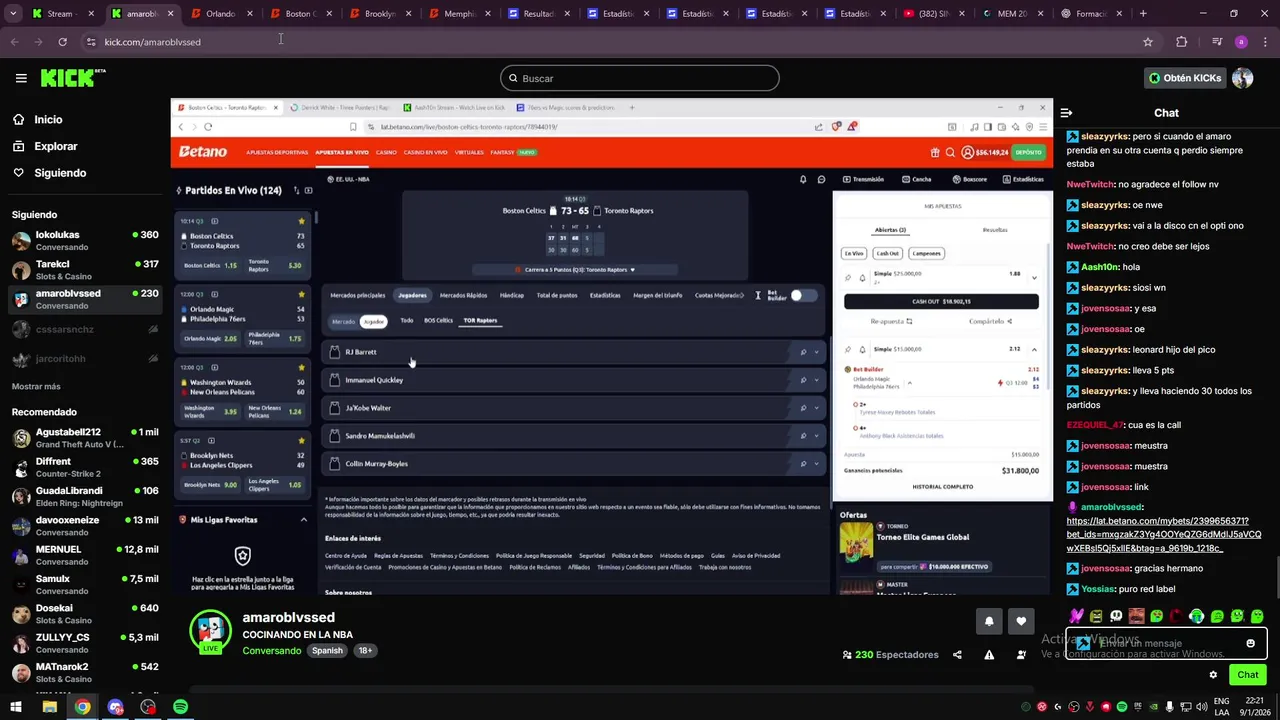Viewport: 1280px width, 720px height.
Task: Click Obtén KICKs button
Action: tap(1185, 78)
